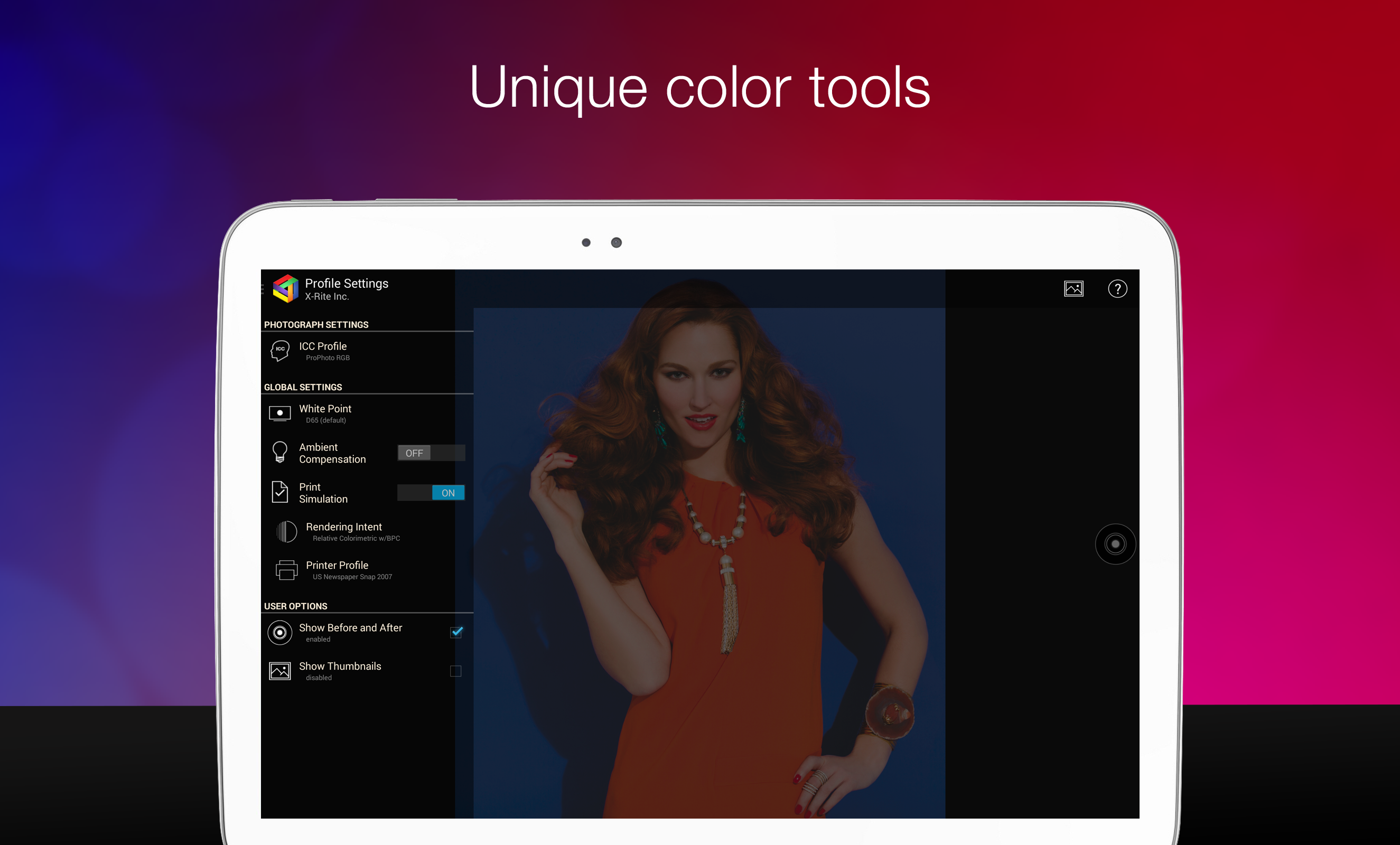Tap the circular before/after button on right
This screenshot has width=1400, height=845.
coord(1115,544)
